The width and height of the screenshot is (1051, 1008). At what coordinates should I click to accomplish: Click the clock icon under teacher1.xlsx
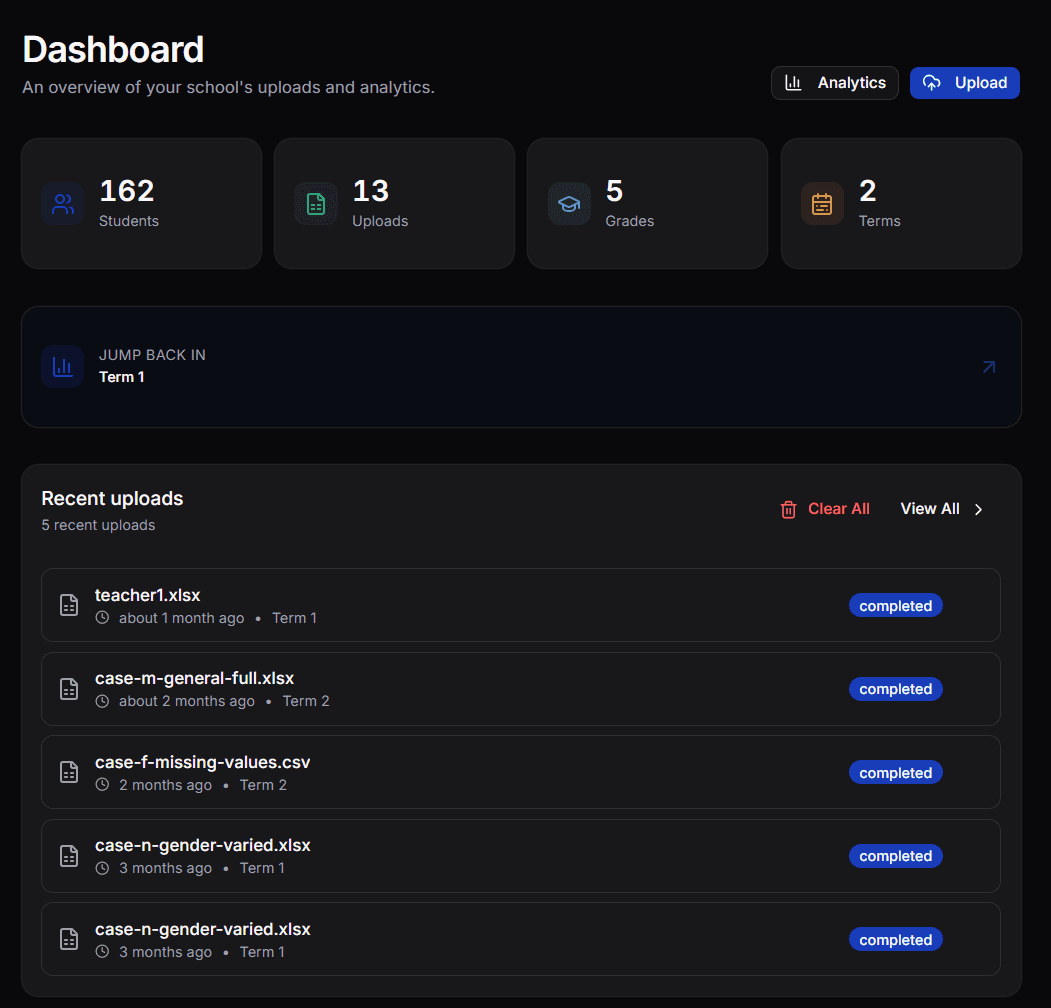(102, 618)
